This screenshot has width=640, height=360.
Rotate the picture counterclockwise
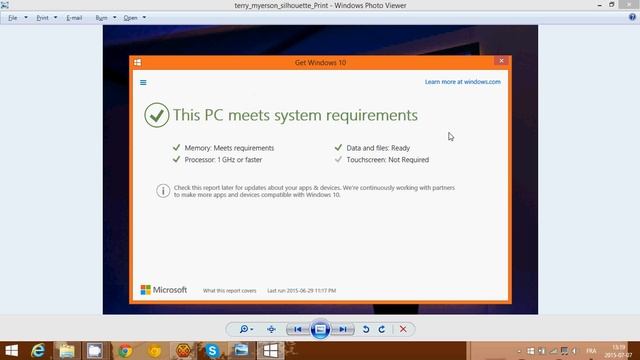(x=366, y=329)
